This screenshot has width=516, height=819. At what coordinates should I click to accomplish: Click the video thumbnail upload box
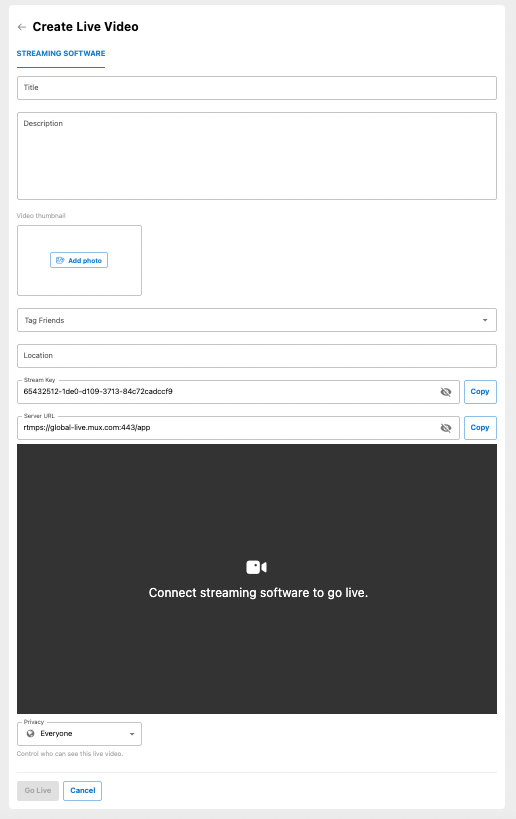coord(79,261)
